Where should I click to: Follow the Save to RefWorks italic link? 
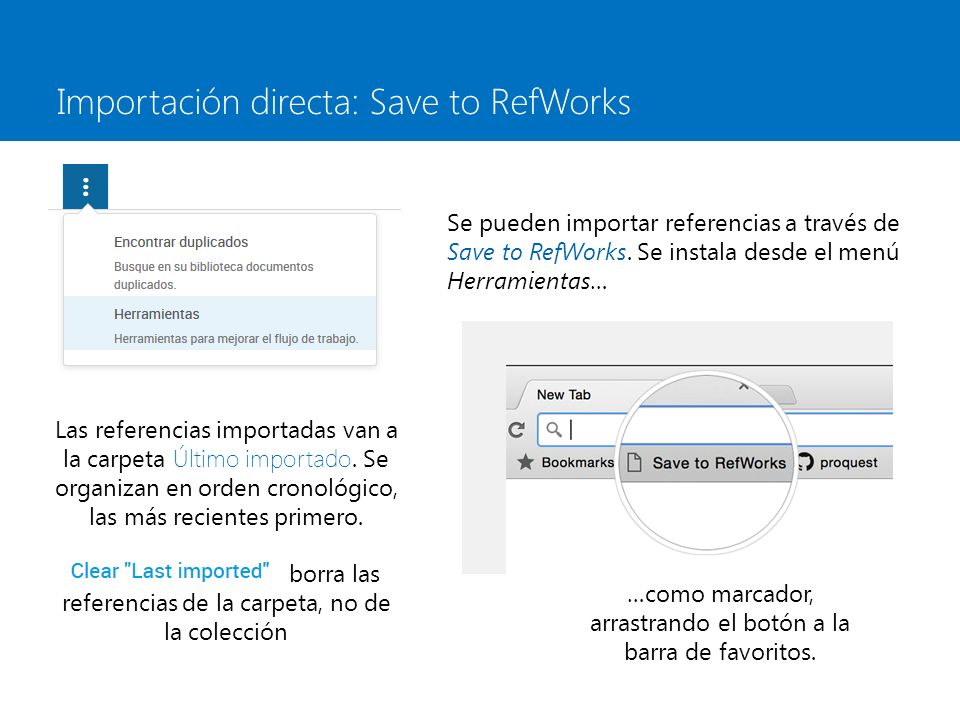click(536, 252)
